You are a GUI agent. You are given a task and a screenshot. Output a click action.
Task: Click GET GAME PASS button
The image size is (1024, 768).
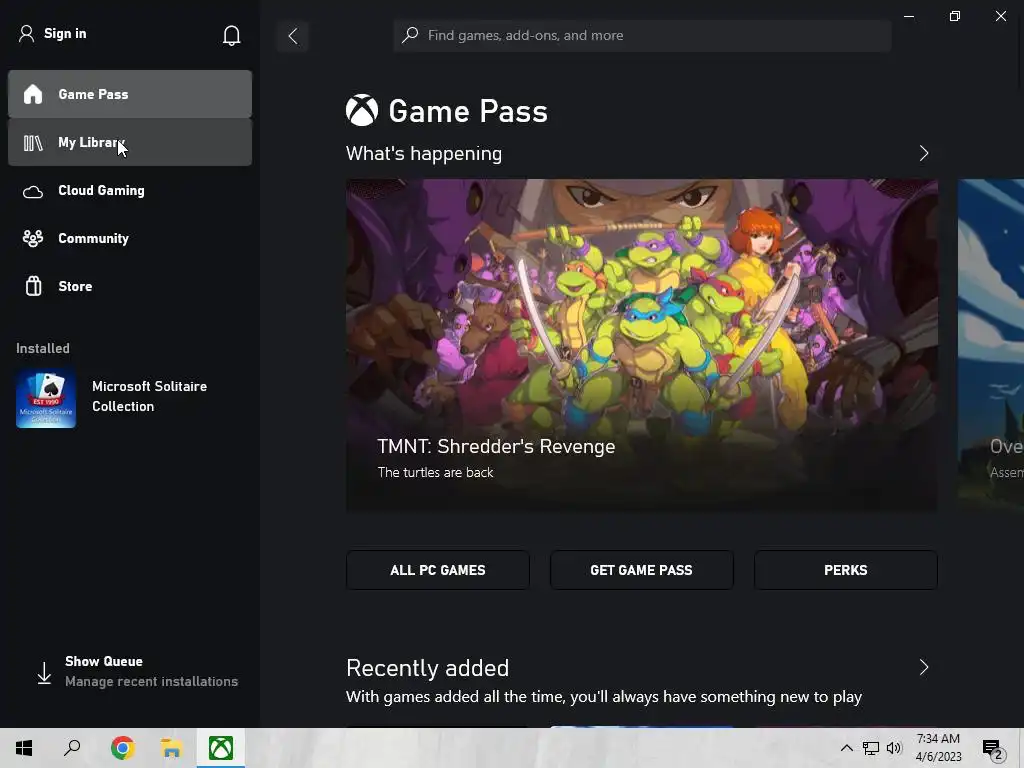[x=641, y=570]
